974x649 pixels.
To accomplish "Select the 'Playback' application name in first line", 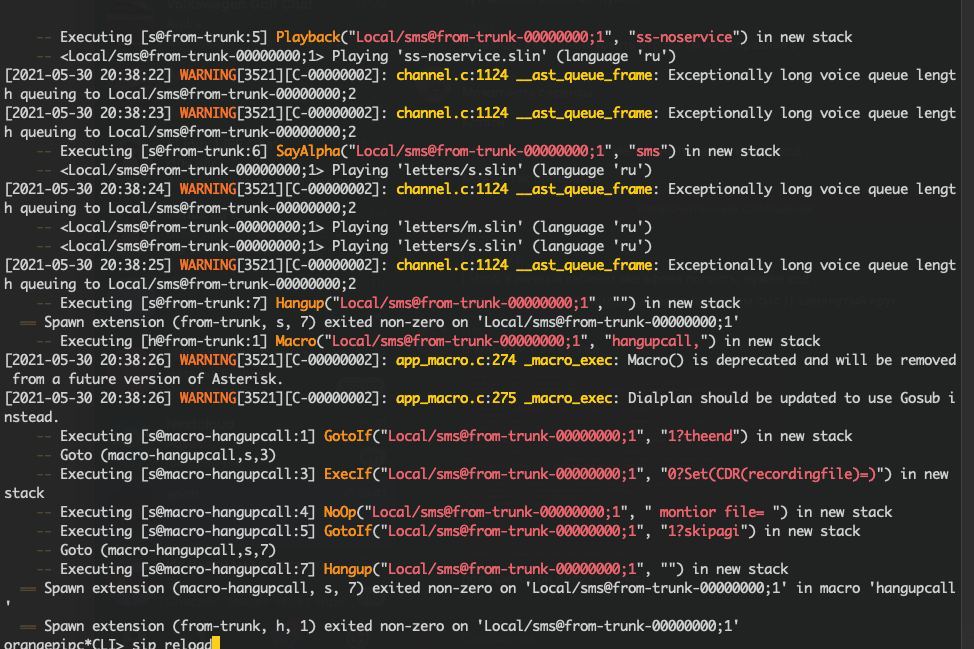I will 308,37.
